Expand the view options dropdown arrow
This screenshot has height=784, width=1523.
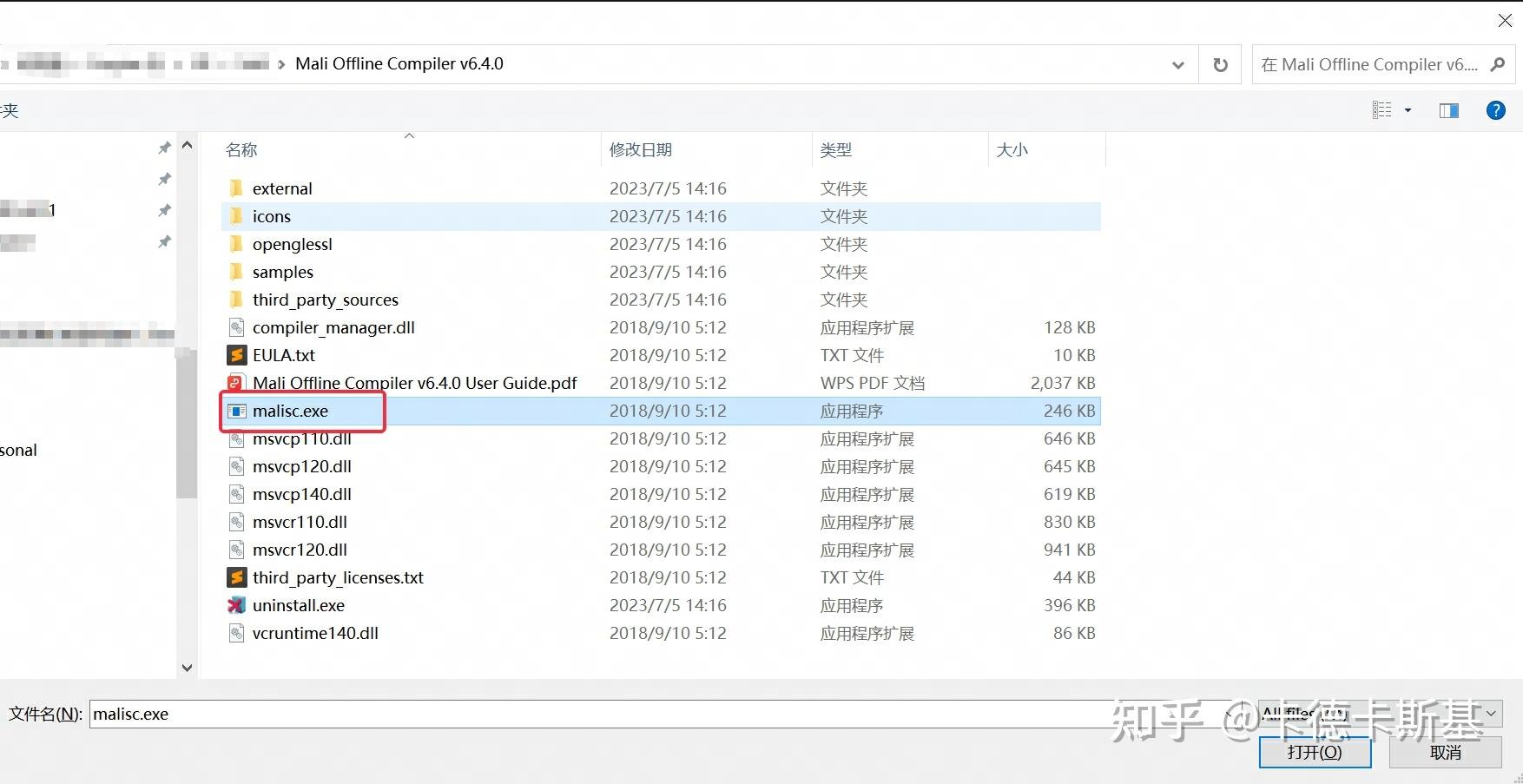(1408, 110)
